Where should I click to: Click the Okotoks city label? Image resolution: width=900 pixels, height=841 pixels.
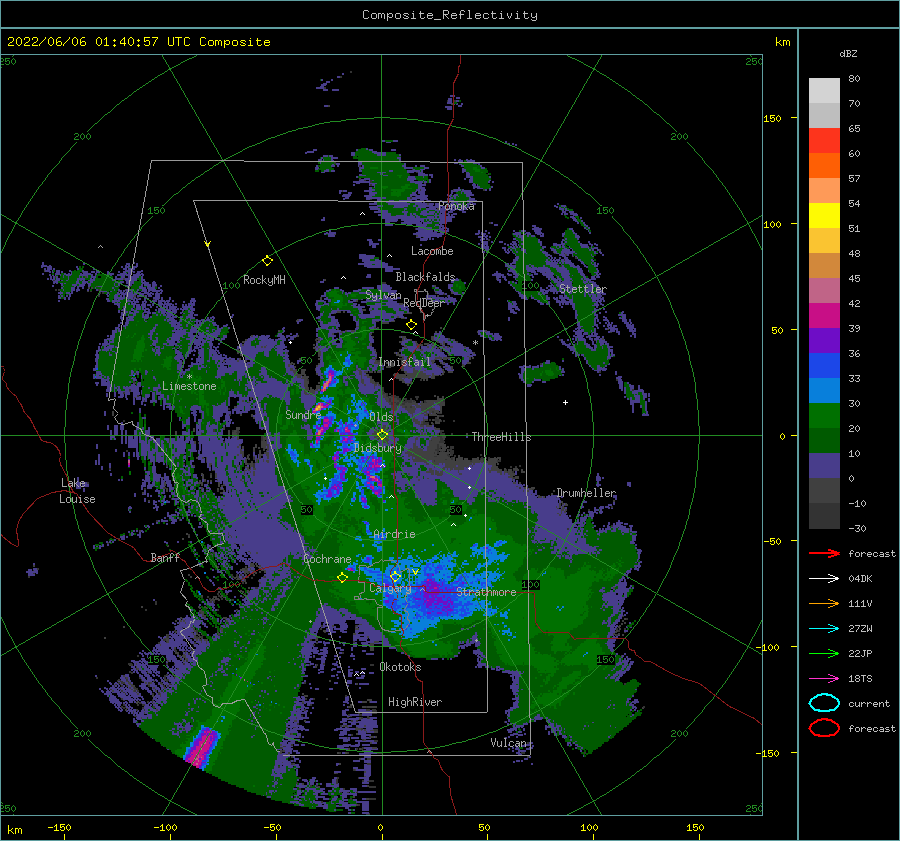[400, 667]
